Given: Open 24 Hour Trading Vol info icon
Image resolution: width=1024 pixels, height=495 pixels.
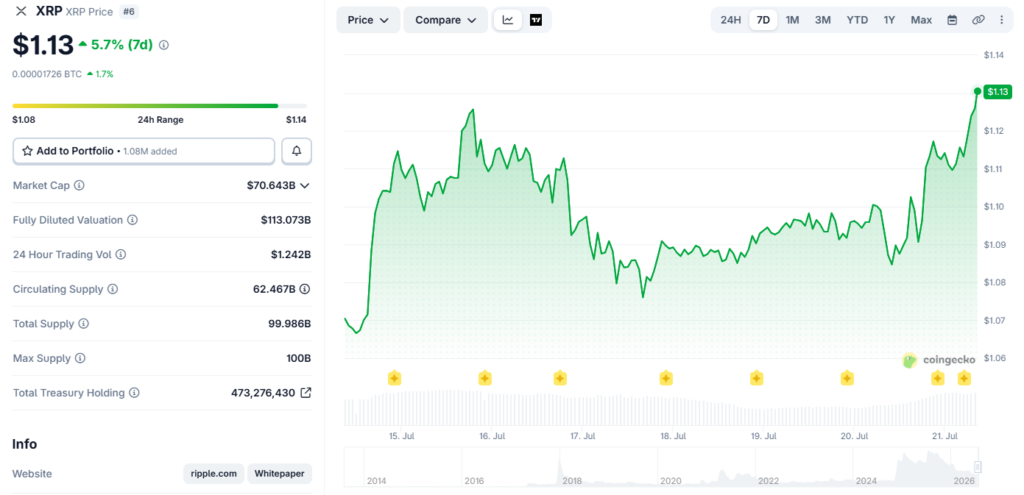Looking at the screenshot, I should click(x=121, y=255).
